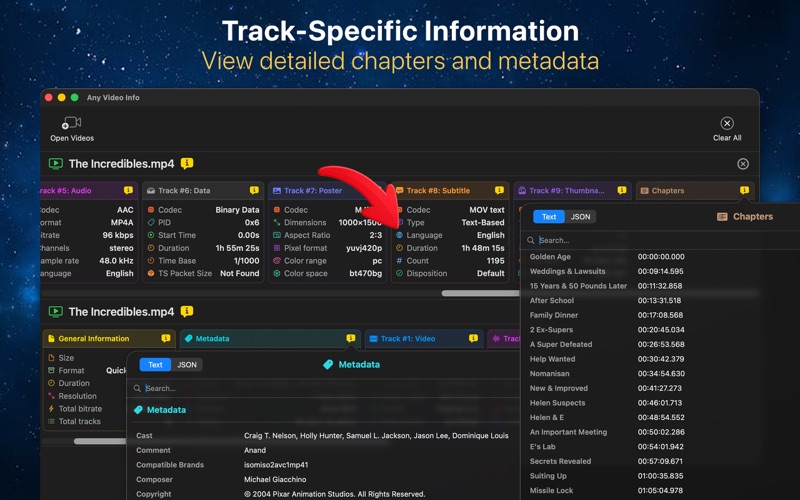This screenshot has width=800, height=500.
Task: Click info badge on Chapters card header
Action: tap(744, 190)
